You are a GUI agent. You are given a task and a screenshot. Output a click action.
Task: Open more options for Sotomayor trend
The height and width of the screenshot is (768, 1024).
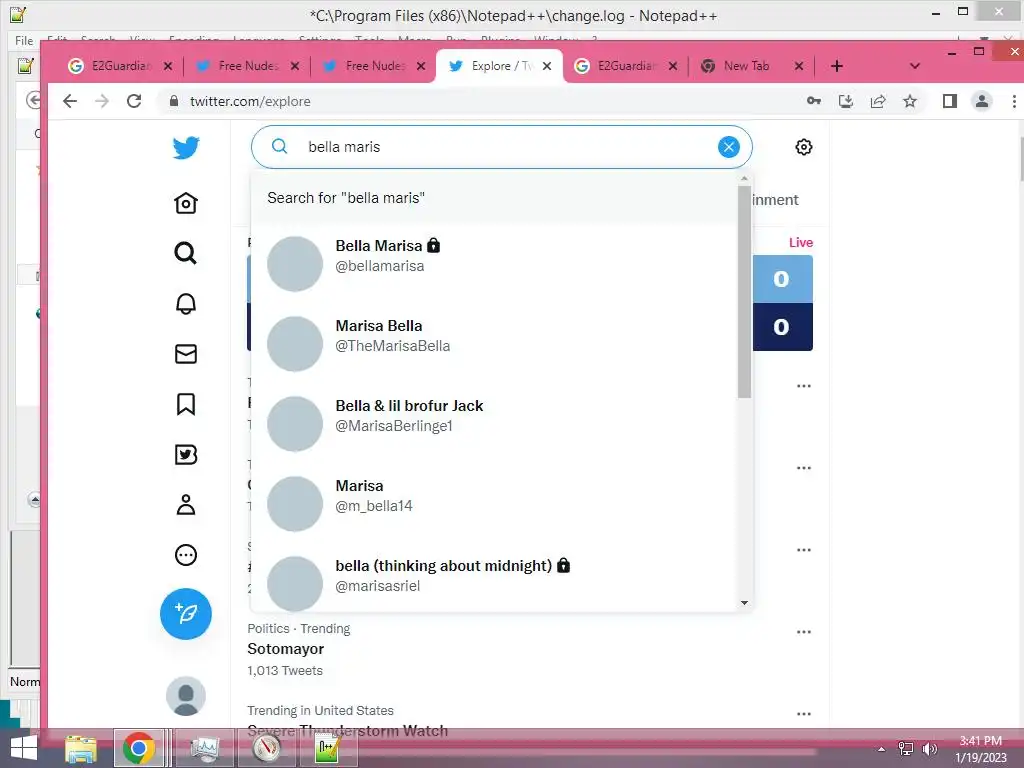[x=804, y=632]
